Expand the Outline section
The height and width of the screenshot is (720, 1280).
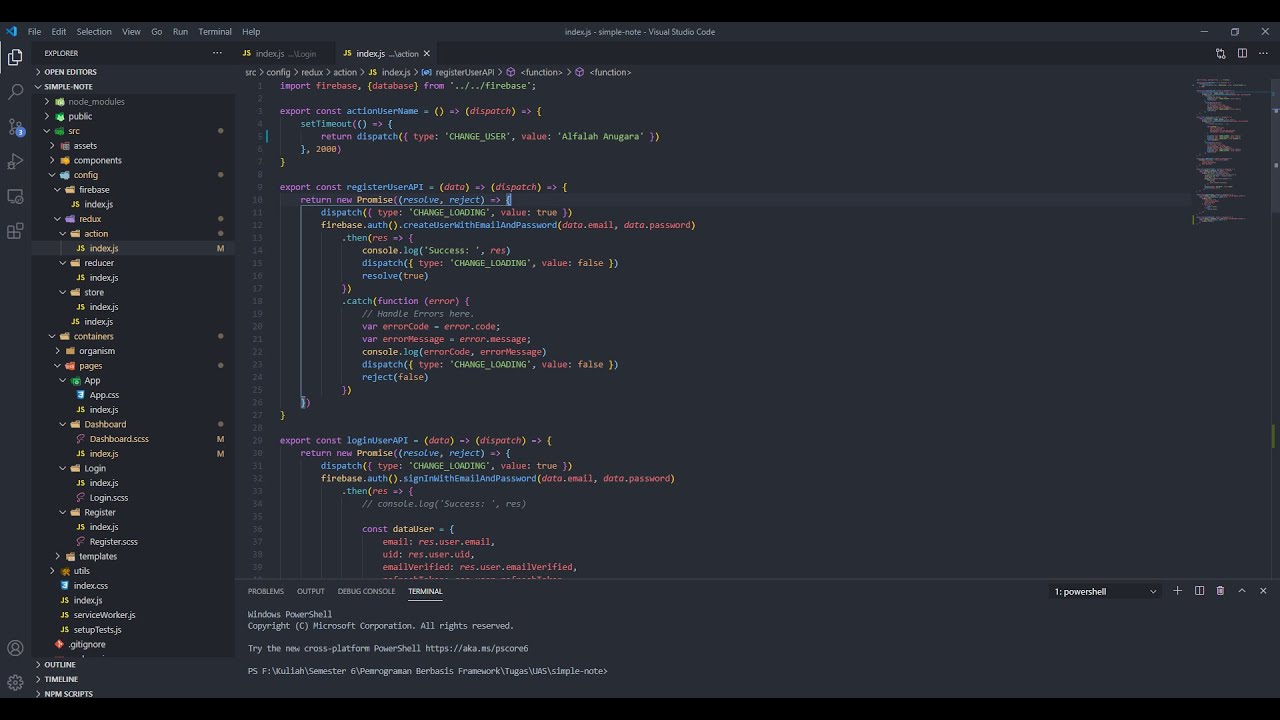coord(60,665)
